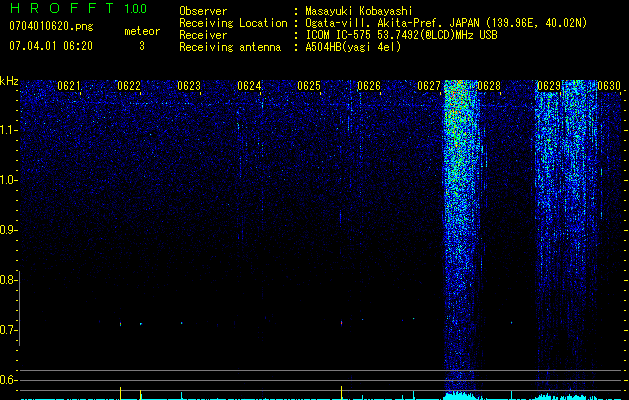The height and width of the screenshot is (400, 629).
Task: Click the 1.0 kHz axis label
Action: (x=8, y=180)
